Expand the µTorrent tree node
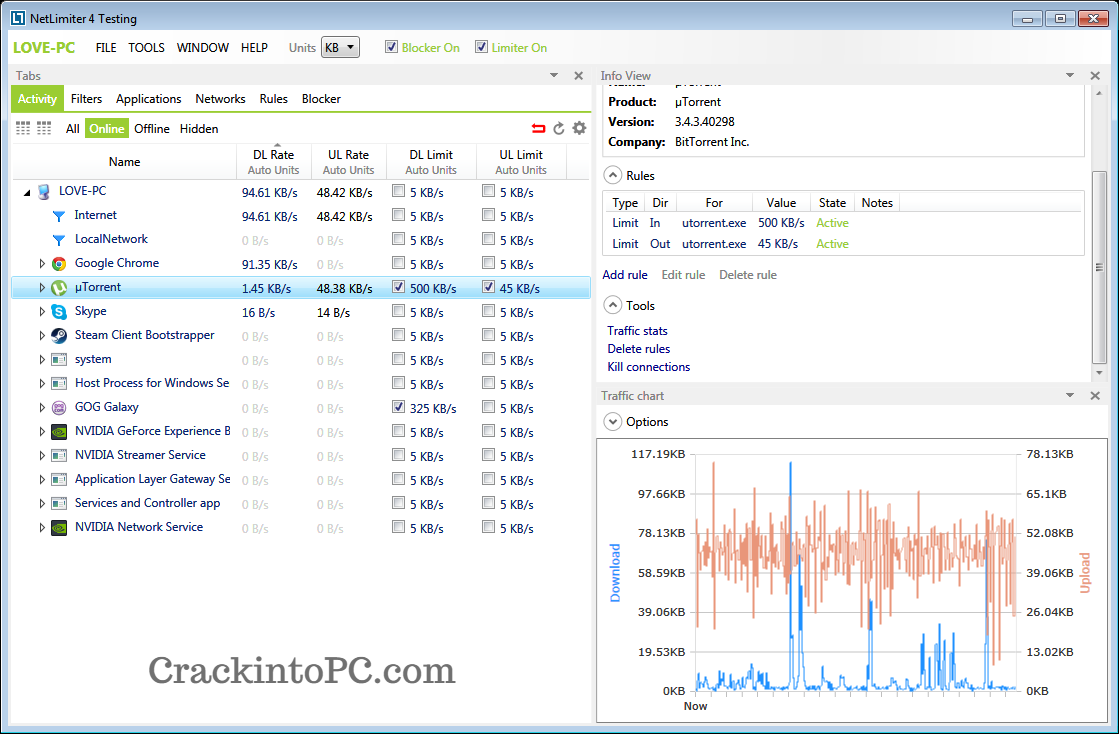 point(42,287)
